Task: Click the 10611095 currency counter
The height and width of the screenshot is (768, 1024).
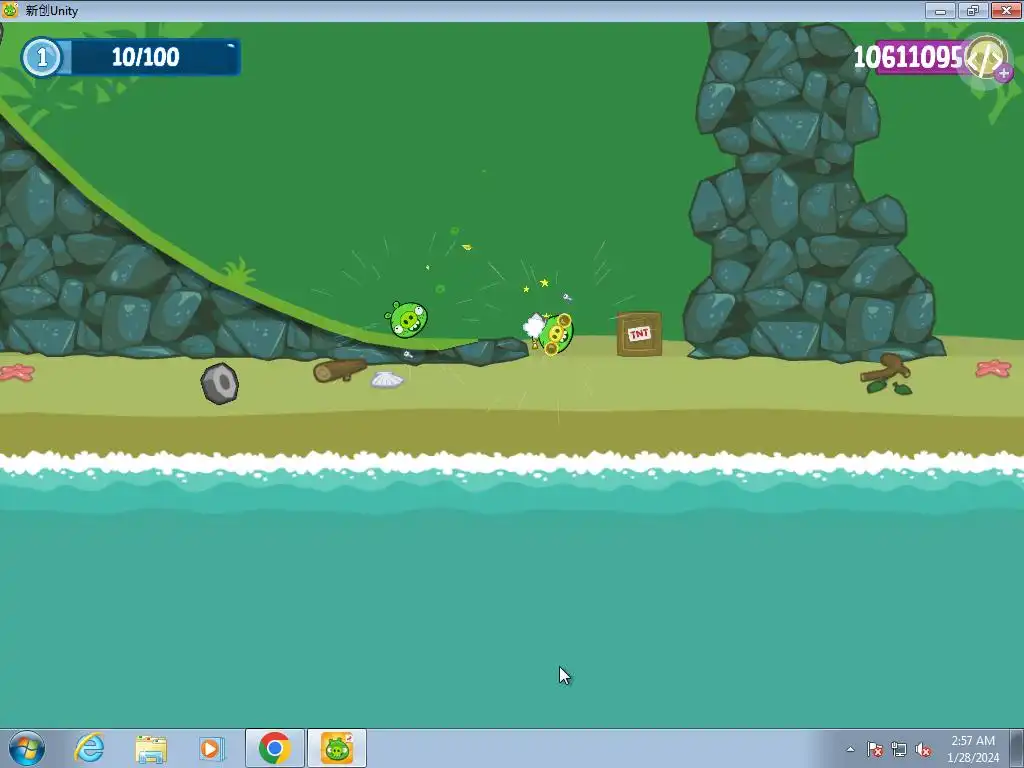Action: [908, 57]
